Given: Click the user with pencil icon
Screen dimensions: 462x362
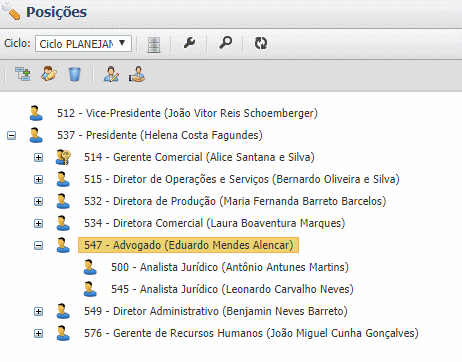Looking at the screenshot, I should 111,74.
